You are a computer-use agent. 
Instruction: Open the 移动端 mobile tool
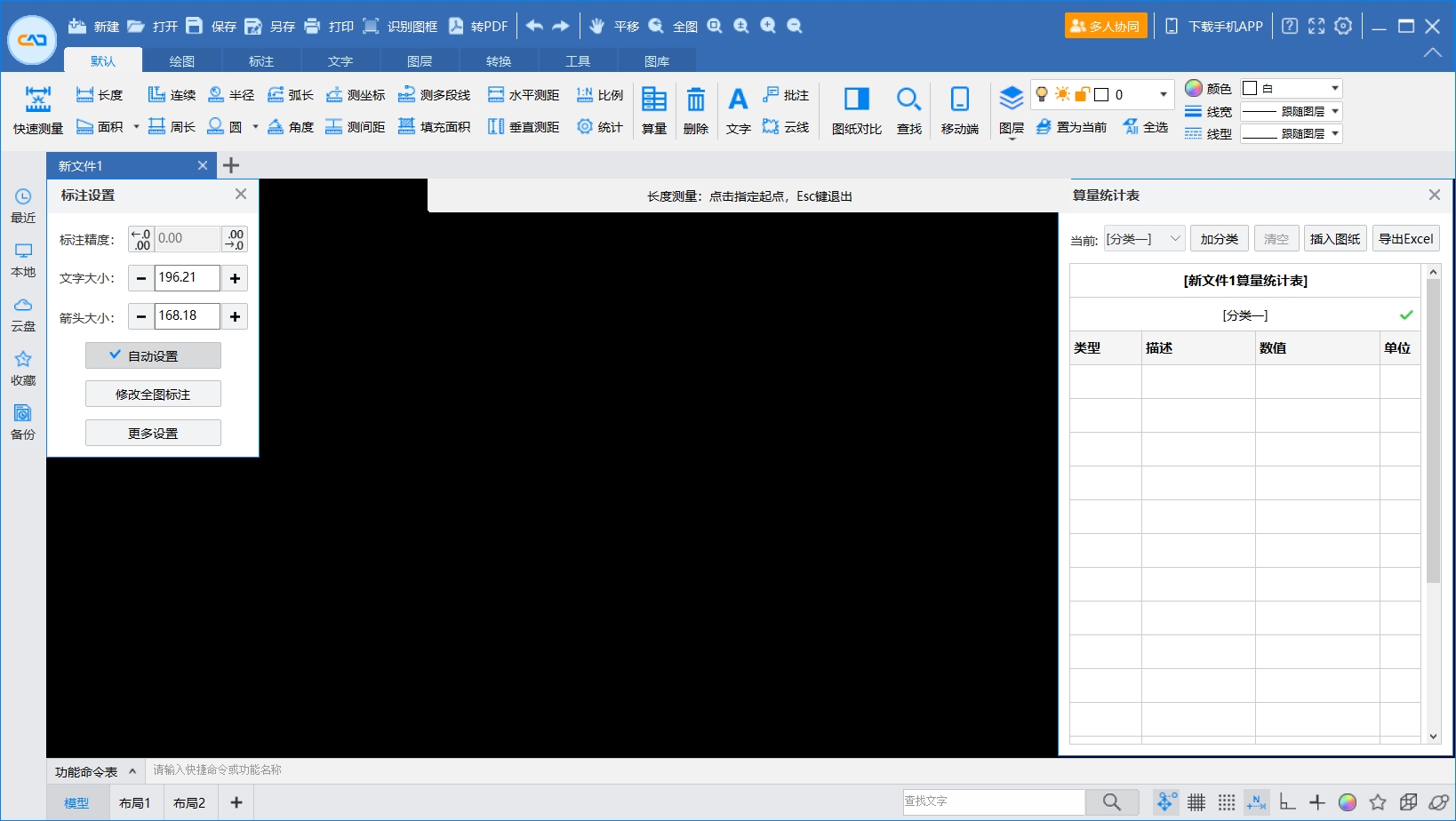click(960, 110)
